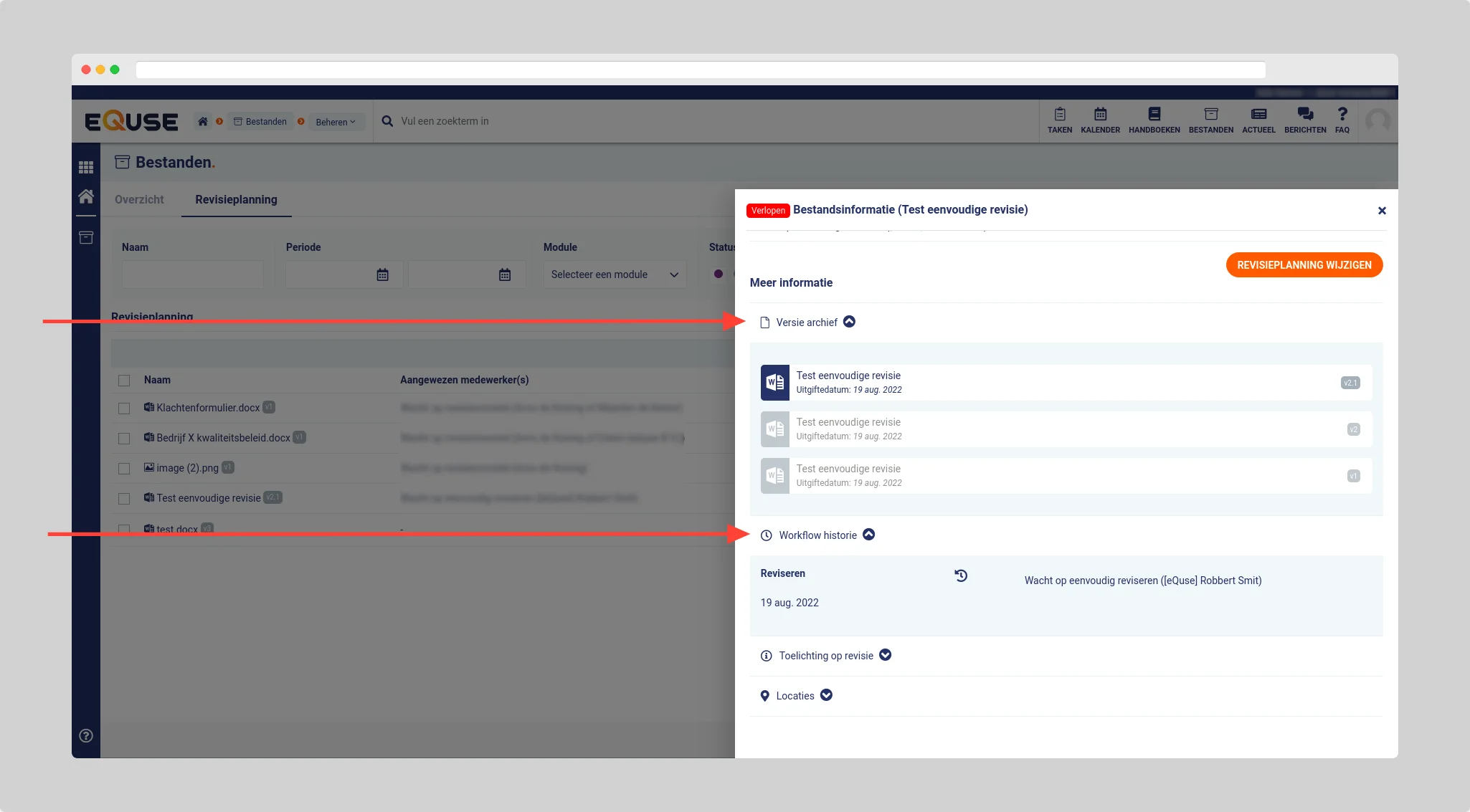Click the Word icon of v2.1 version
Image resolution: width=1470 pixels, height=812 pixels.
pos(774,383)
